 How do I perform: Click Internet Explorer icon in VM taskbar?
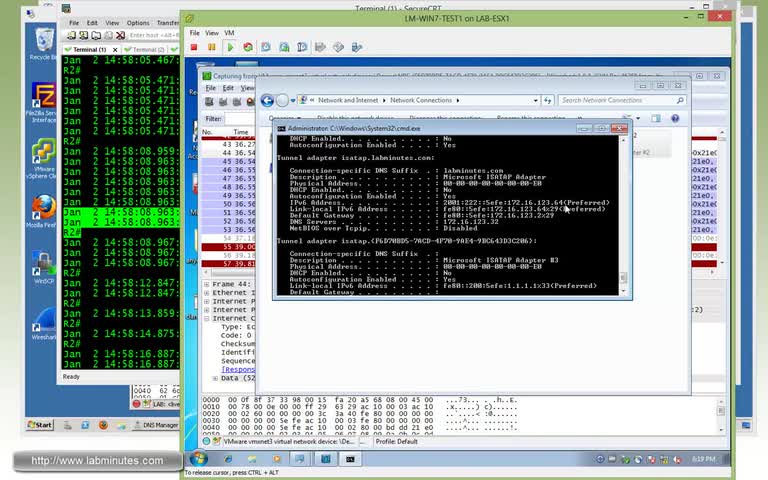click(x=228, y=459)
